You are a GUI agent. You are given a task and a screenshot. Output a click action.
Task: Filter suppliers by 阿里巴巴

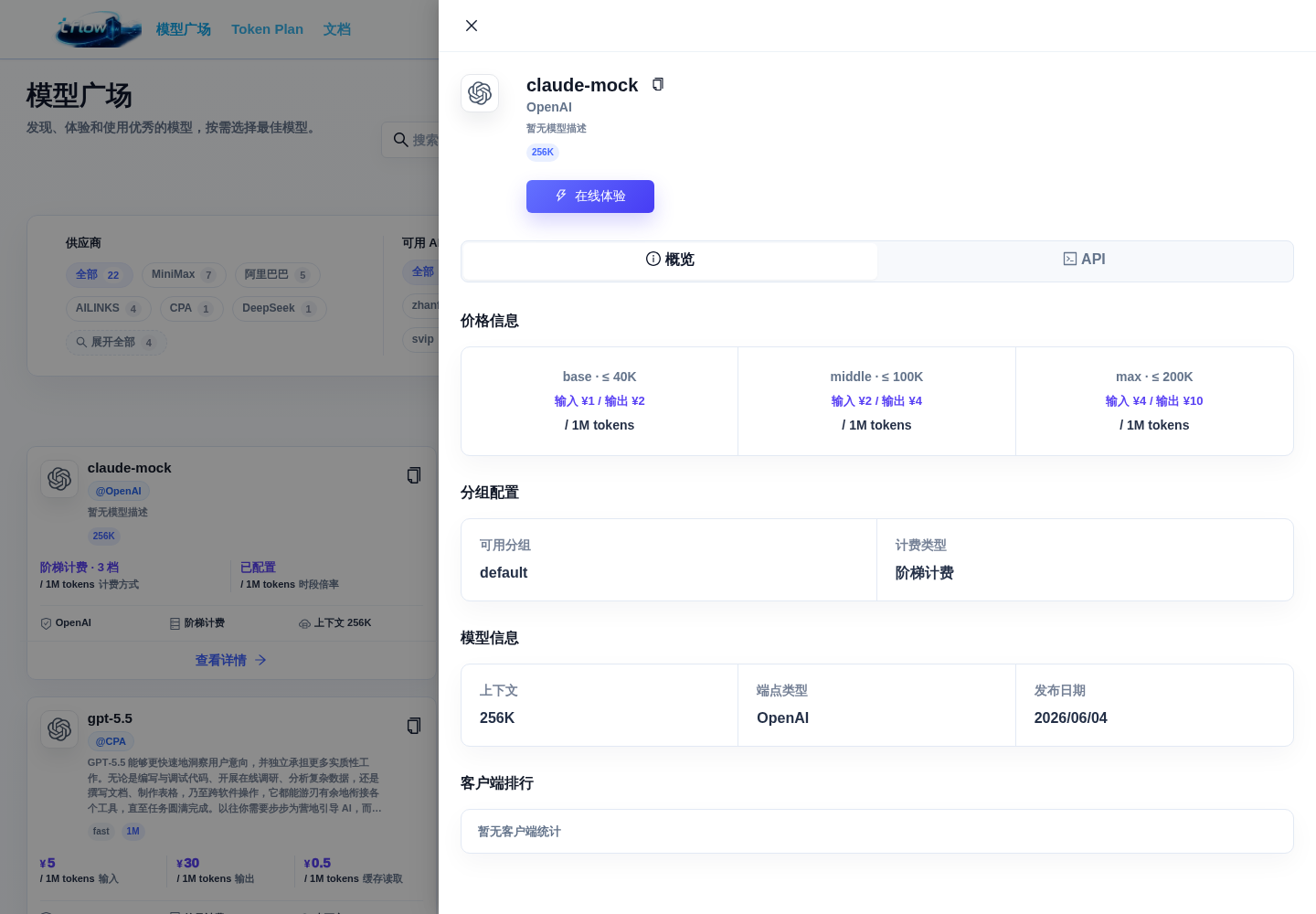click(278, 275)
